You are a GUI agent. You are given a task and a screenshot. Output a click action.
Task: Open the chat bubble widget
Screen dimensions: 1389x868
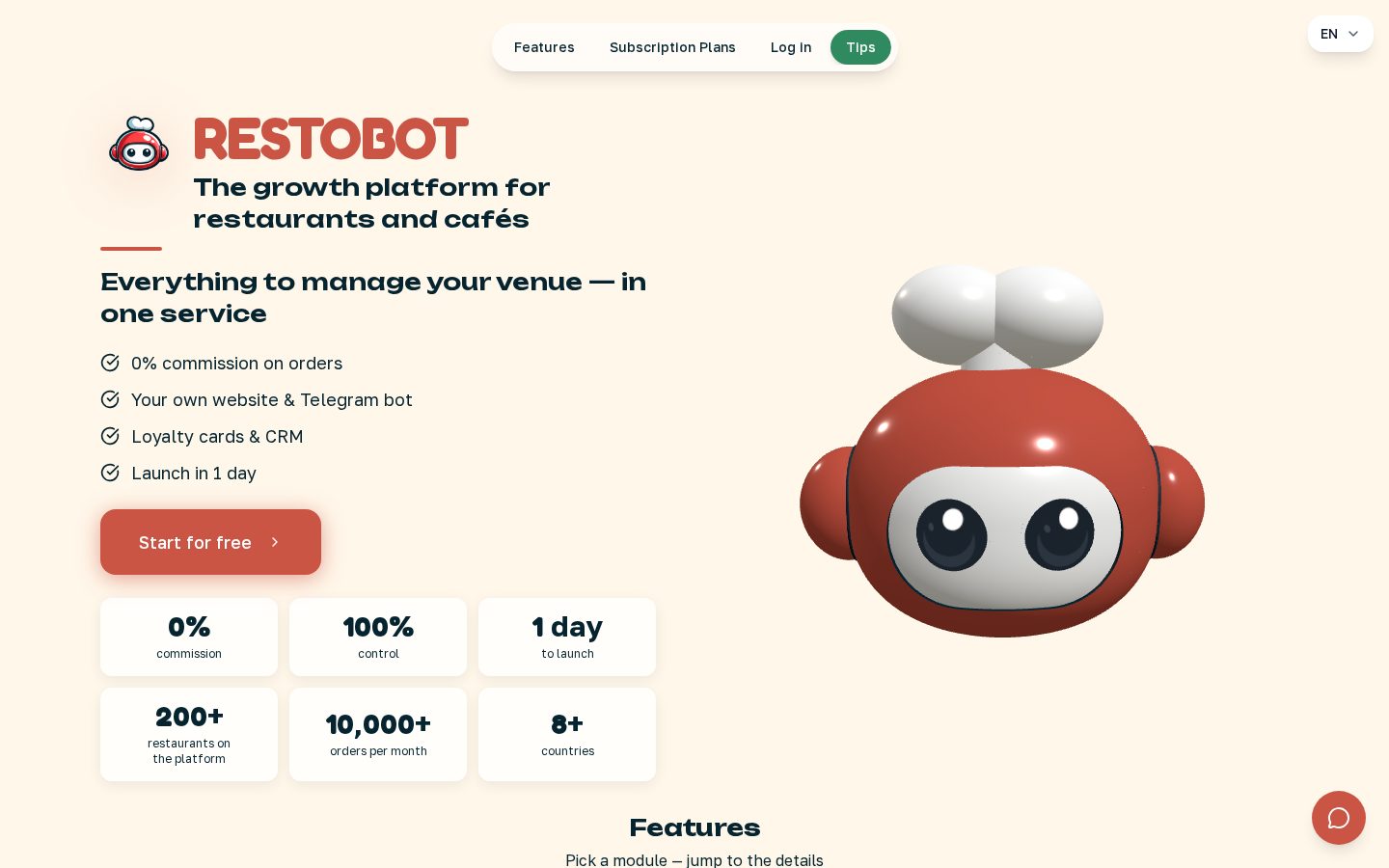(1339, 818)
